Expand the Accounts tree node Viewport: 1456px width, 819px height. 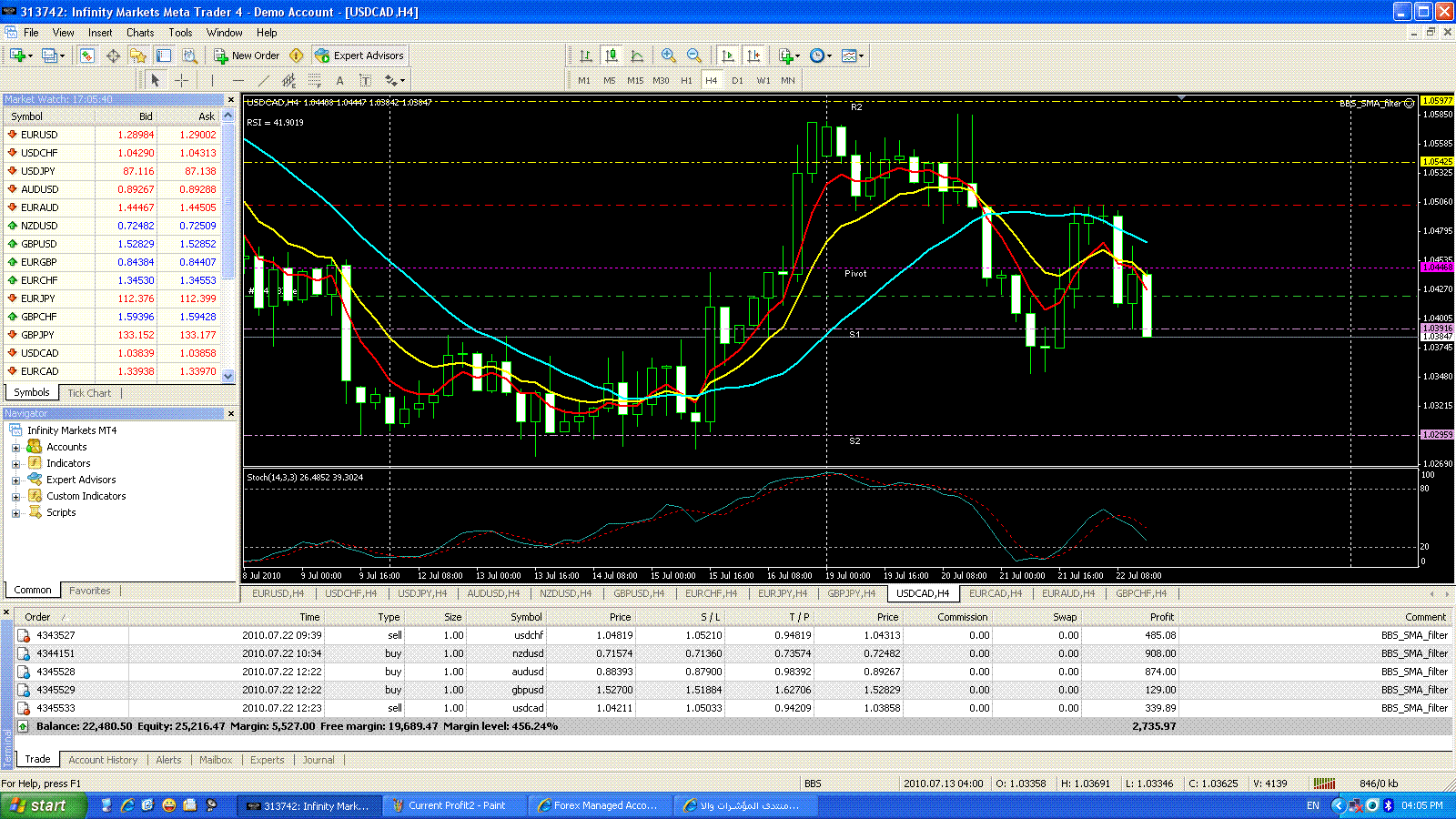15,448
